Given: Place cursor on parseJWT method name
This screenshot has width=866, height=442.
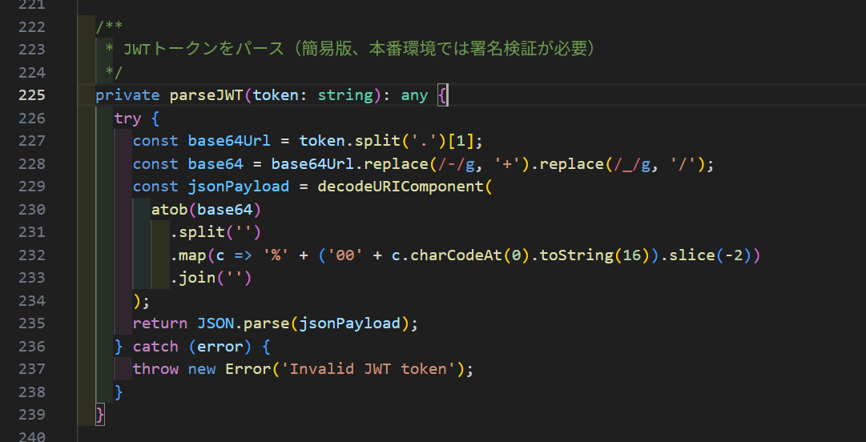Looking at the screenshot, I should [x=206, y=95].
